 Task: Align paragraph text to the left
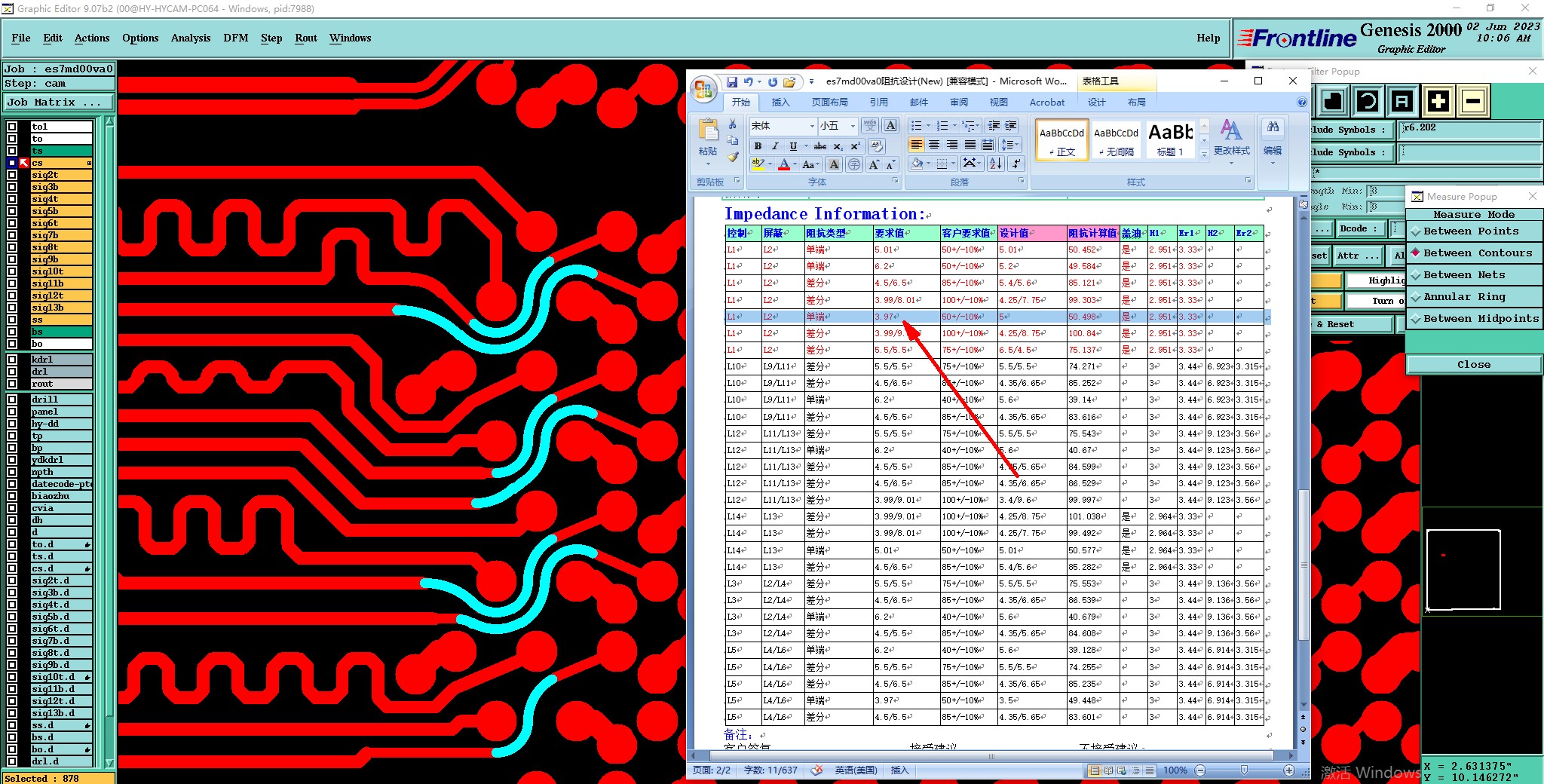917,145
